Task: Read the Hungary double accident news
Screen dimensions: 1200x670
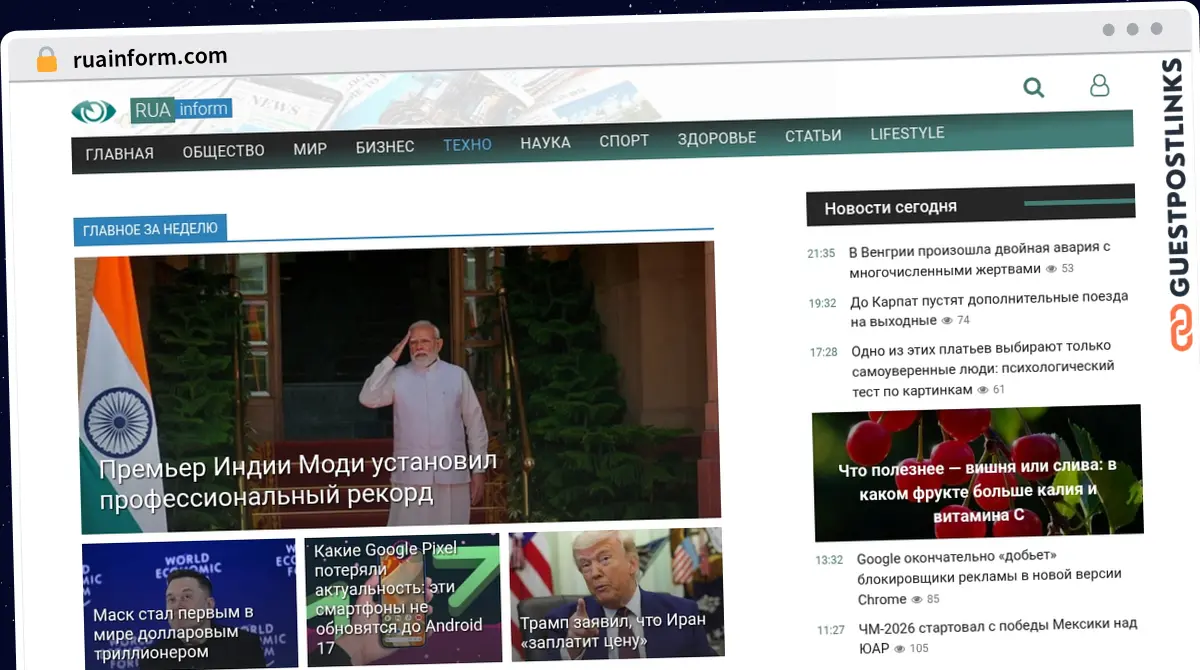Action: [x=980, y=258]
